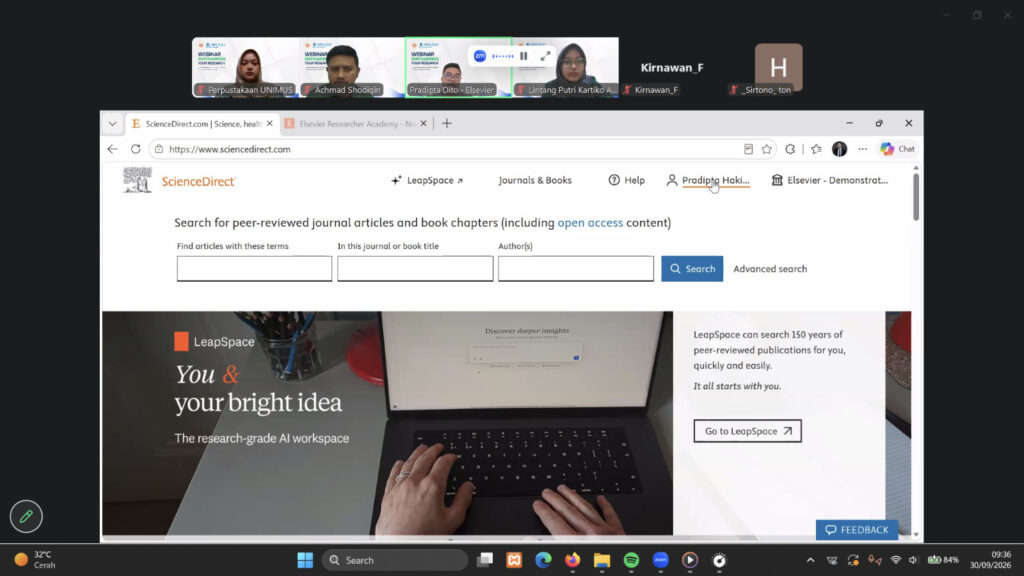Select Perpustakaan UNIMUS video thumbnail
The height and width of the screenshot is (576, 1024).
(245, 67)
